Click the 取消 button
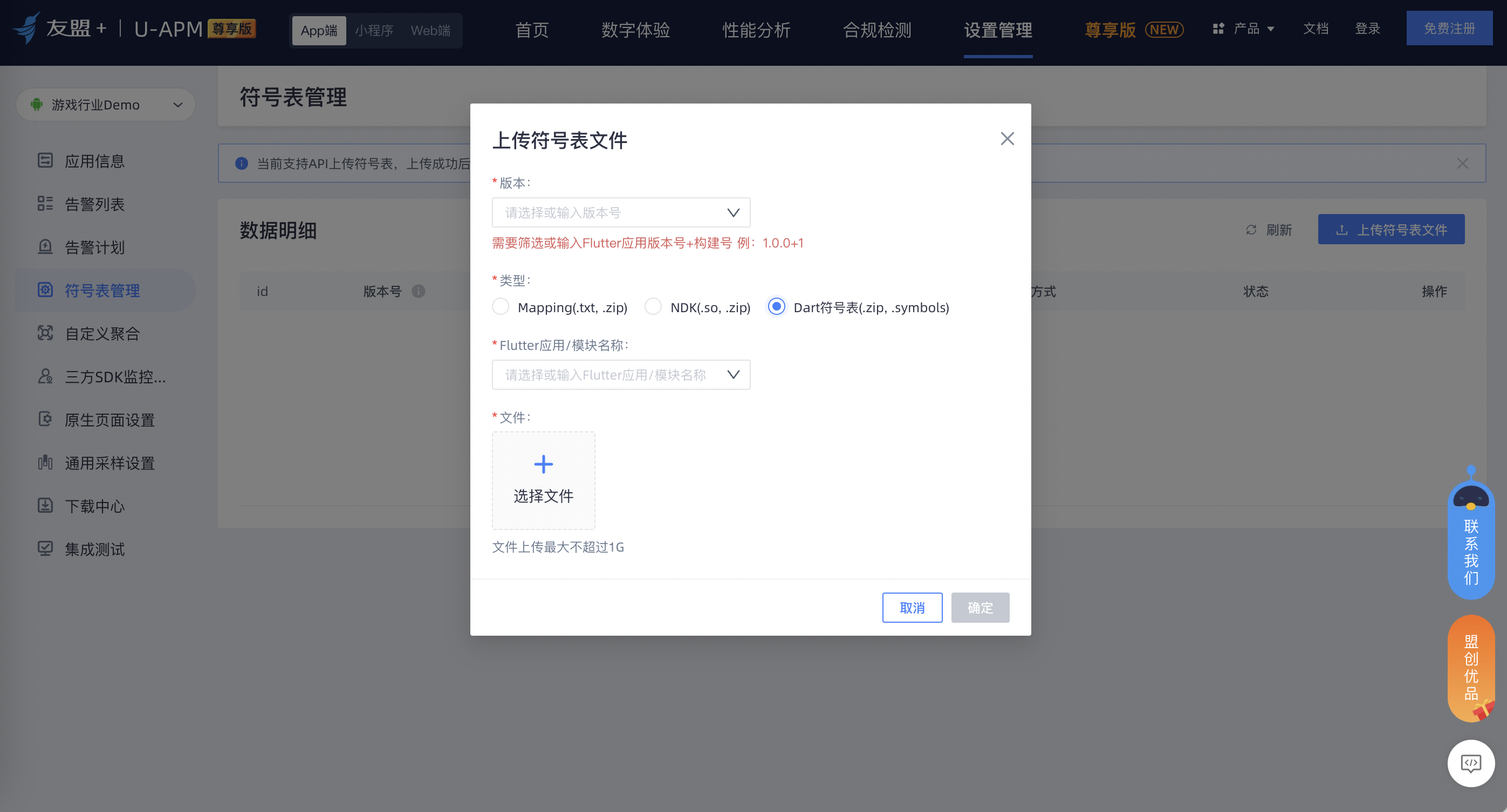Screen dimensions: 1507x812 tap(912, 607)
